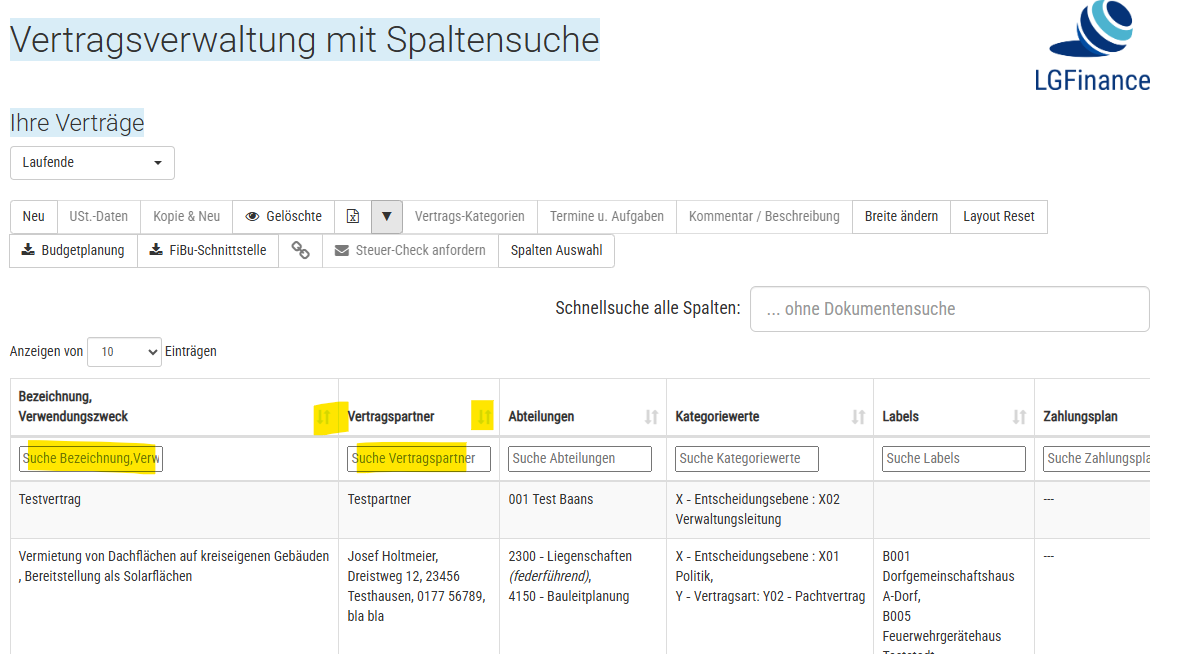Click the Spalten Auswahl button
This screenshot has height=654, width=1193.
(556, 251)
